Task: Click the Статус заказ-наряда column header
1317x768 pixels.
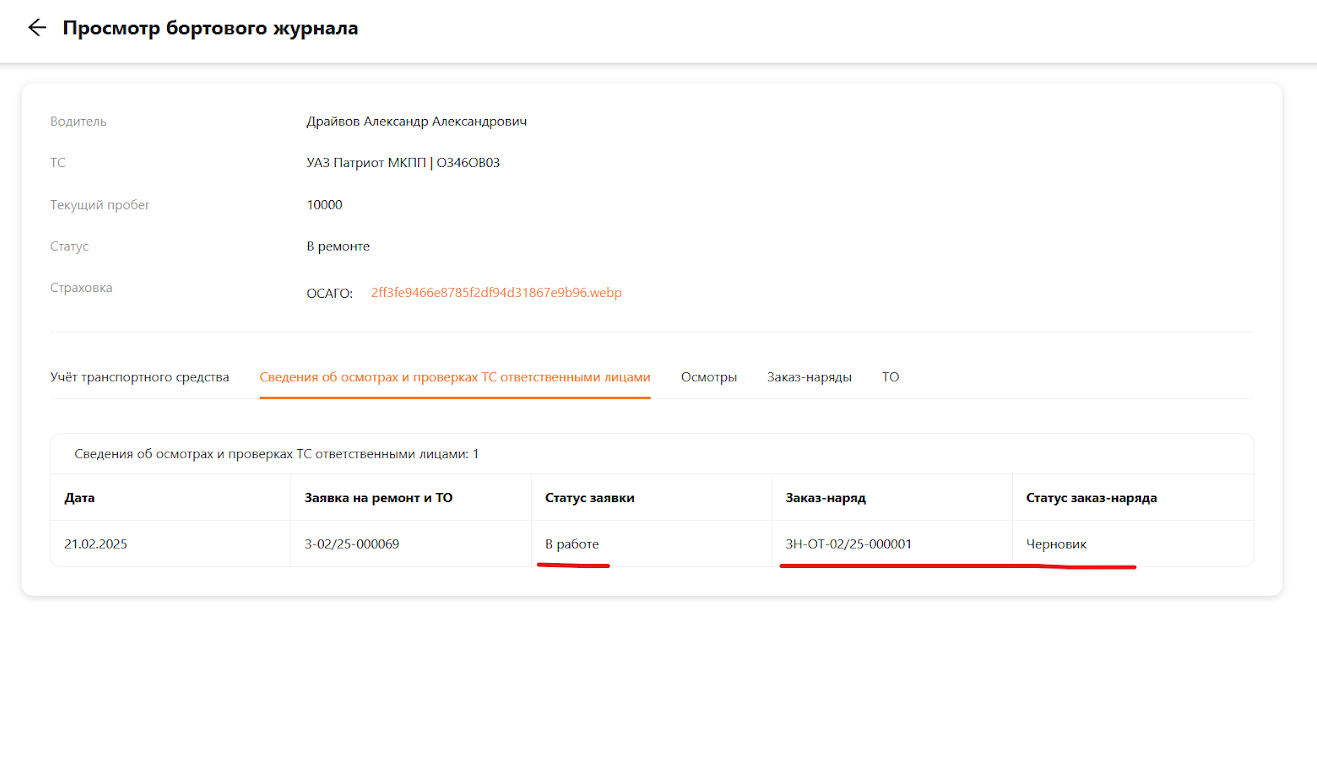Action: [1091, 497]
